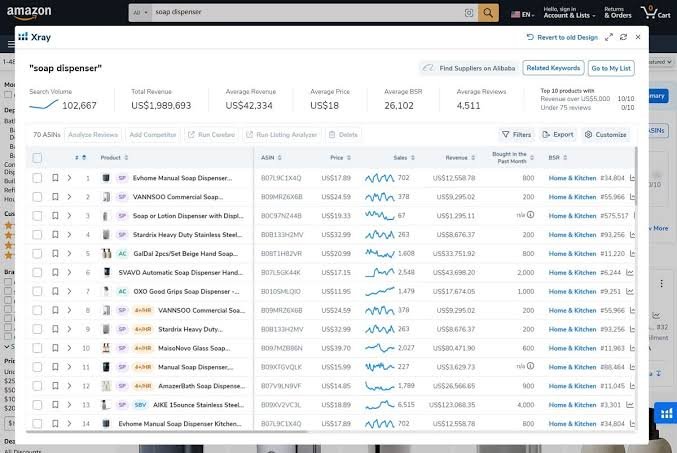This screenshot has width=677, height=453.
Task: Open the All departments search dropdown
Action: coord(140,13)
